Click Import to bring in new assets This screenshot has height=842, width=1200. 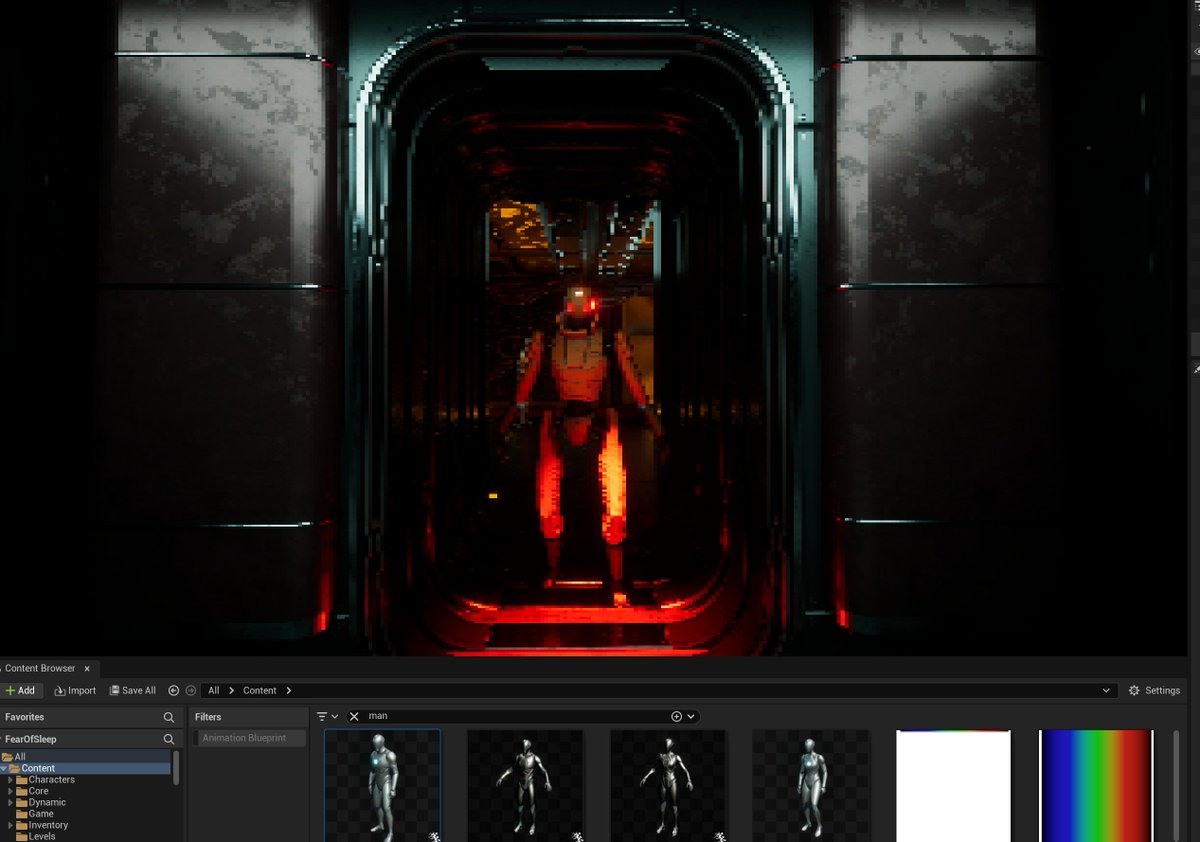click(75, 690)
